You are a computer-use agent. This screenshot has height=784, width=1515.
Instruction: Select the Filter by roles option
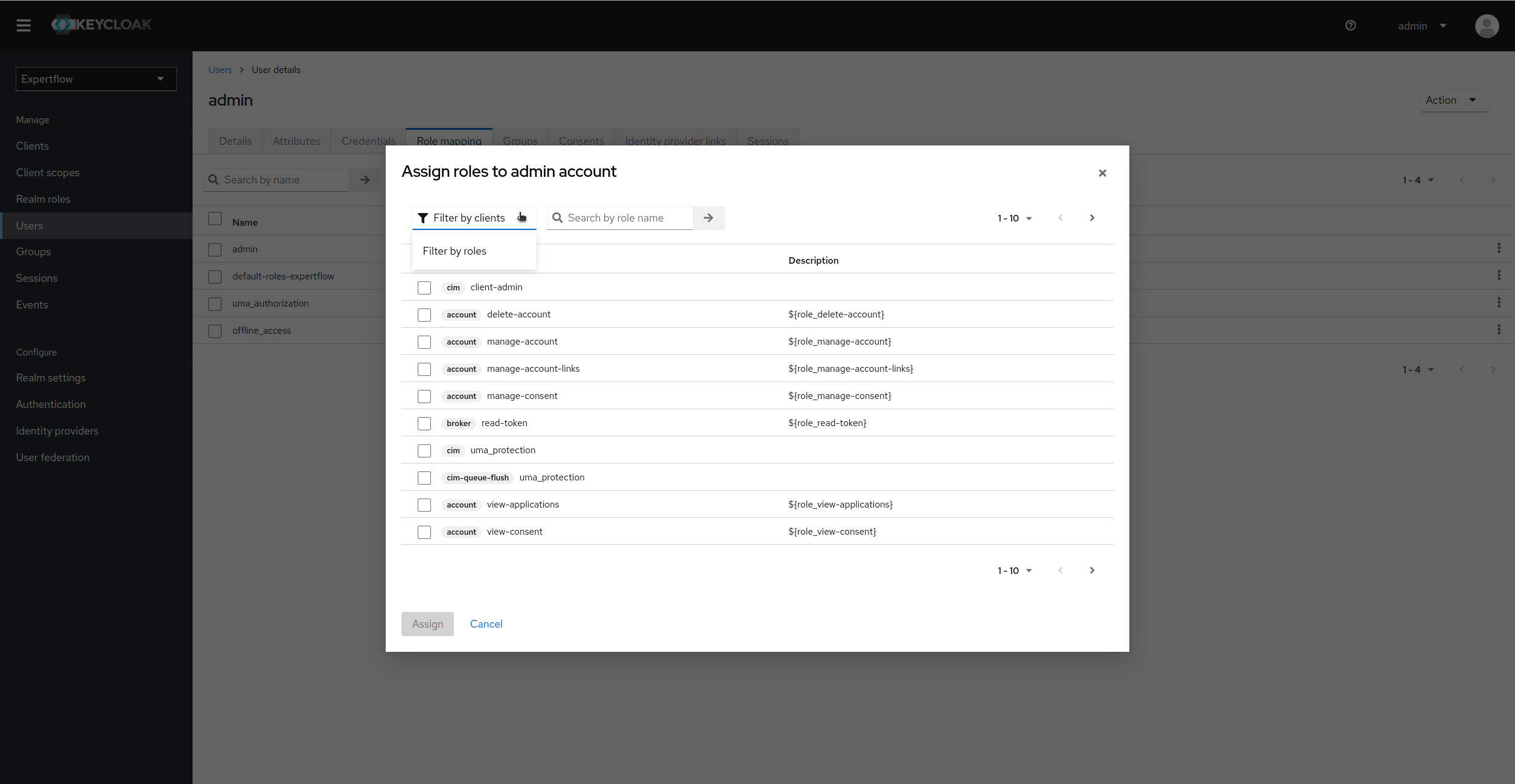[454, 251]
